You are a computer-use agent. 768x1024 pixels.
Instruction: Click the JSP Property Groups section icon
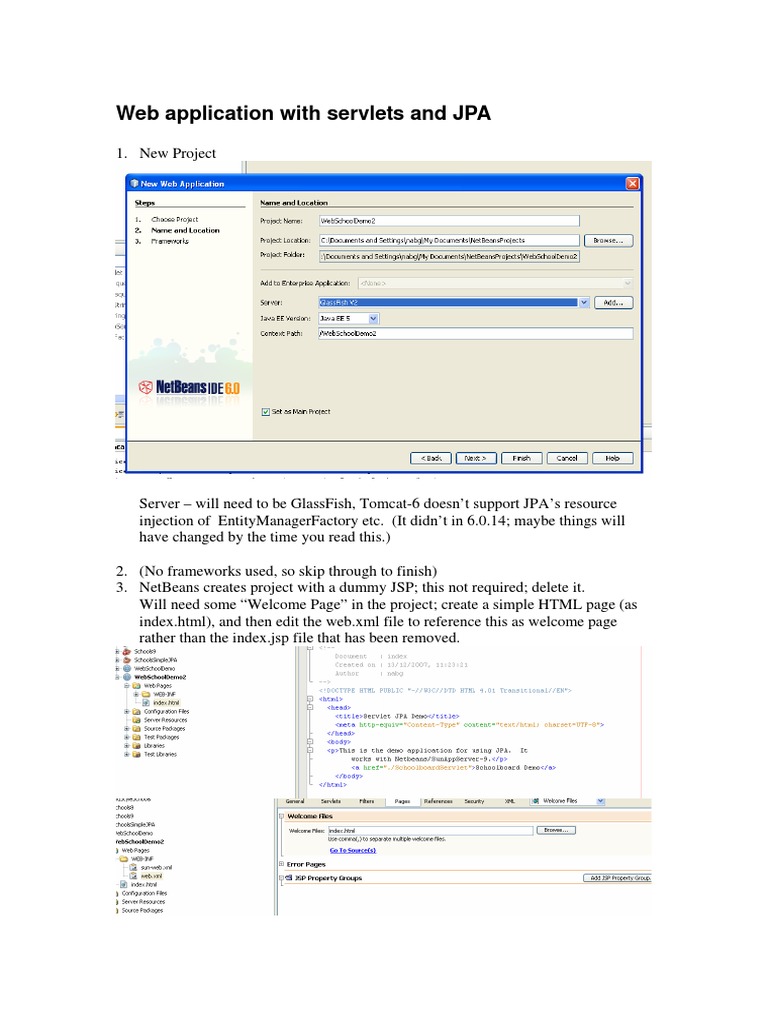point(289,878)
